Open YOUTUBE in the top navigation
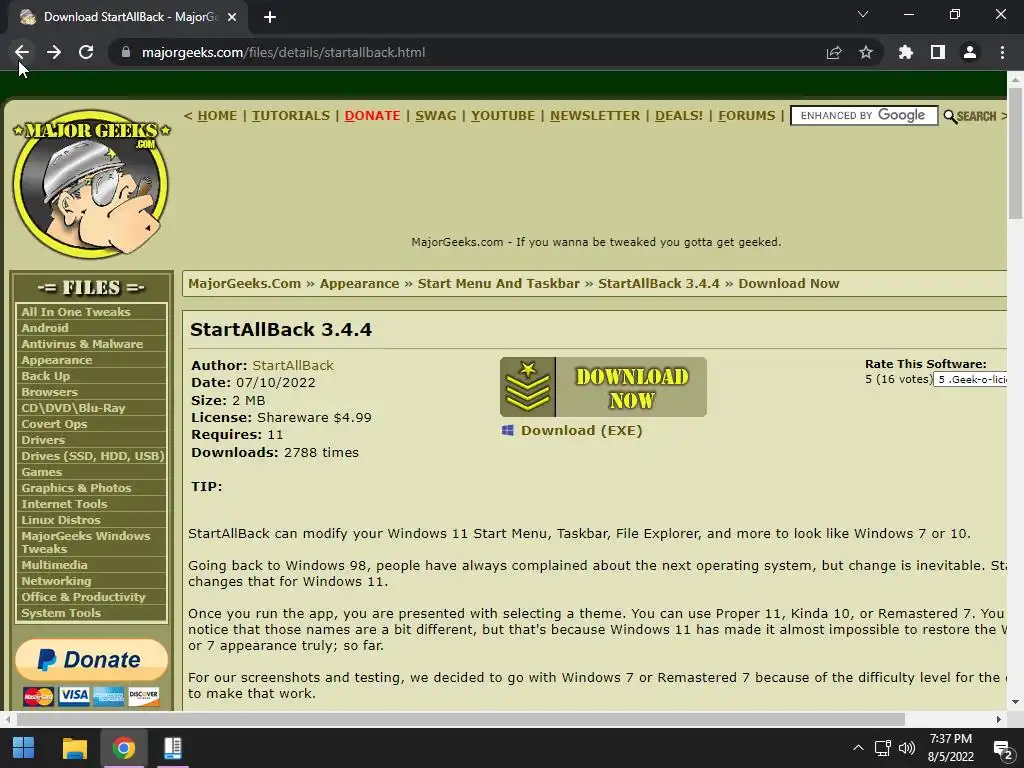The image size is (1024, 768). point(503,116)
